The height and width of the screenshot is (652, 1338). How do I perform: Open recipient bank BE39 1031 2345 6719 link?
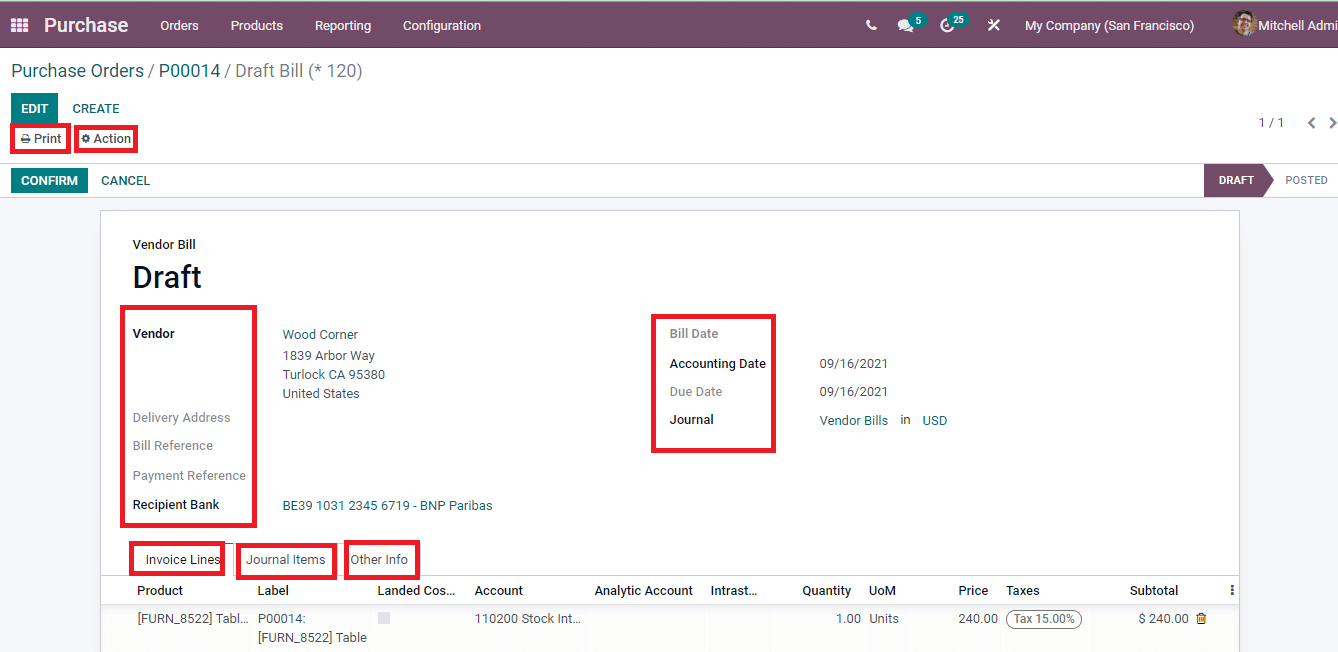(388, 506)
